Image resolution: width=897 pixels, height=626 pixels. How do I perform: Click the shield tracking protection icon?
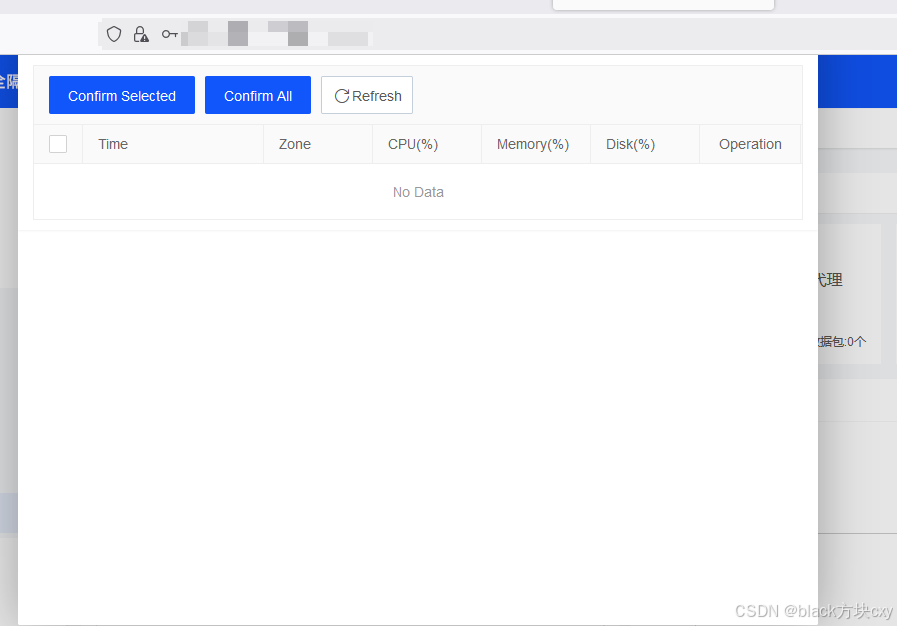[114, 34]
